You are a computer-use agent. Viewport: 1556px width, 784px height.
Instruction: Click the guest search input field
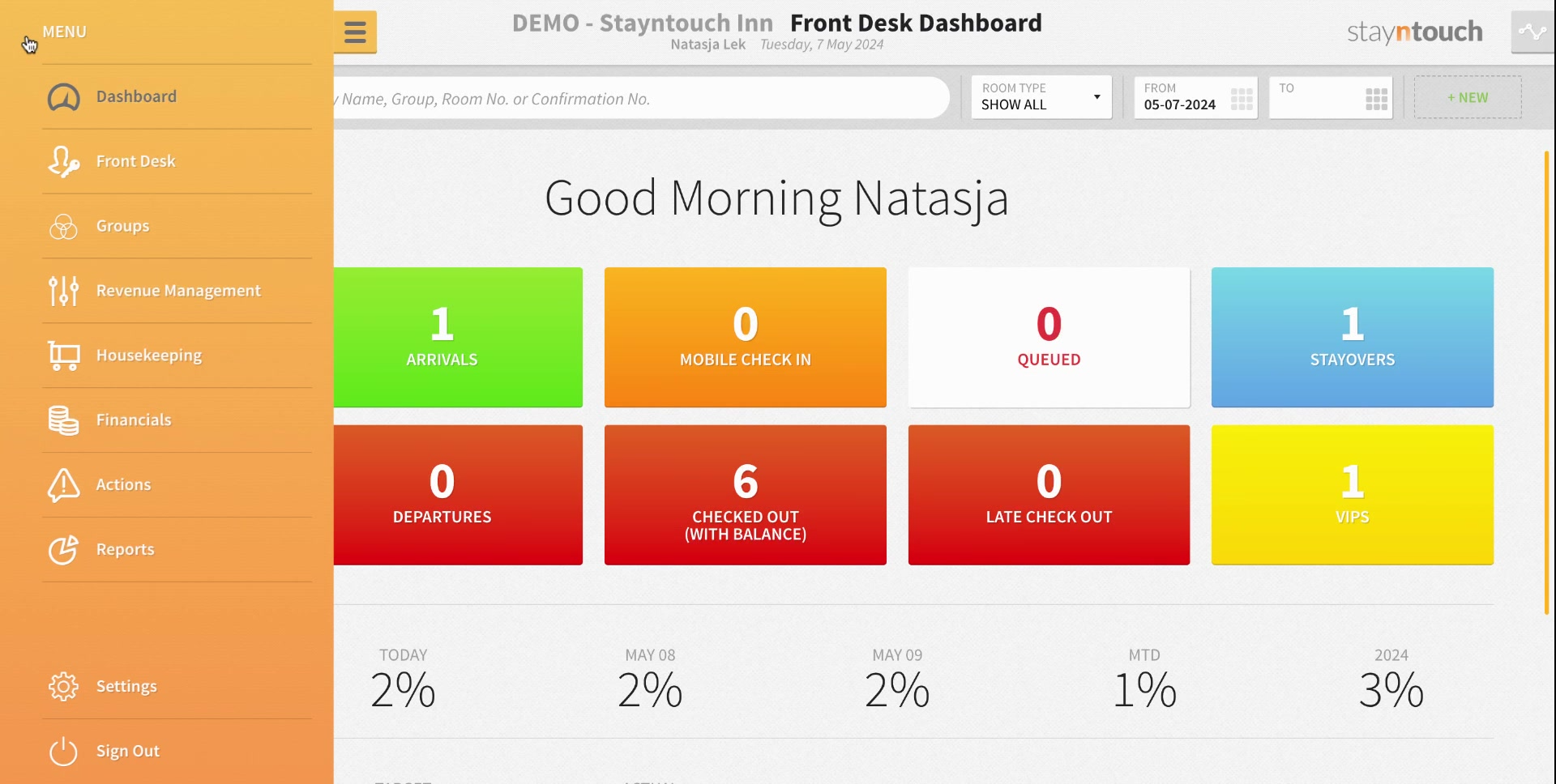[x=641, y=98]
